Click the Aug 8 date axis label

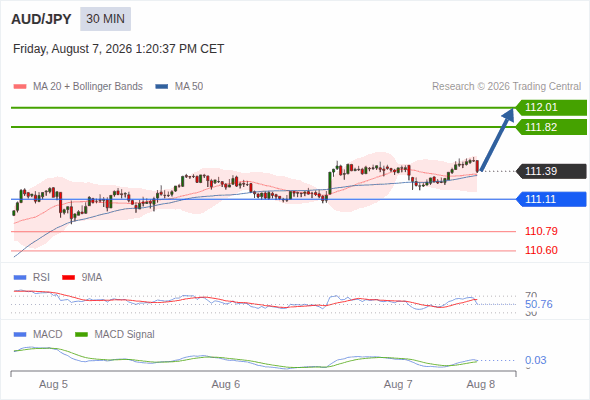tap(481, 385)
